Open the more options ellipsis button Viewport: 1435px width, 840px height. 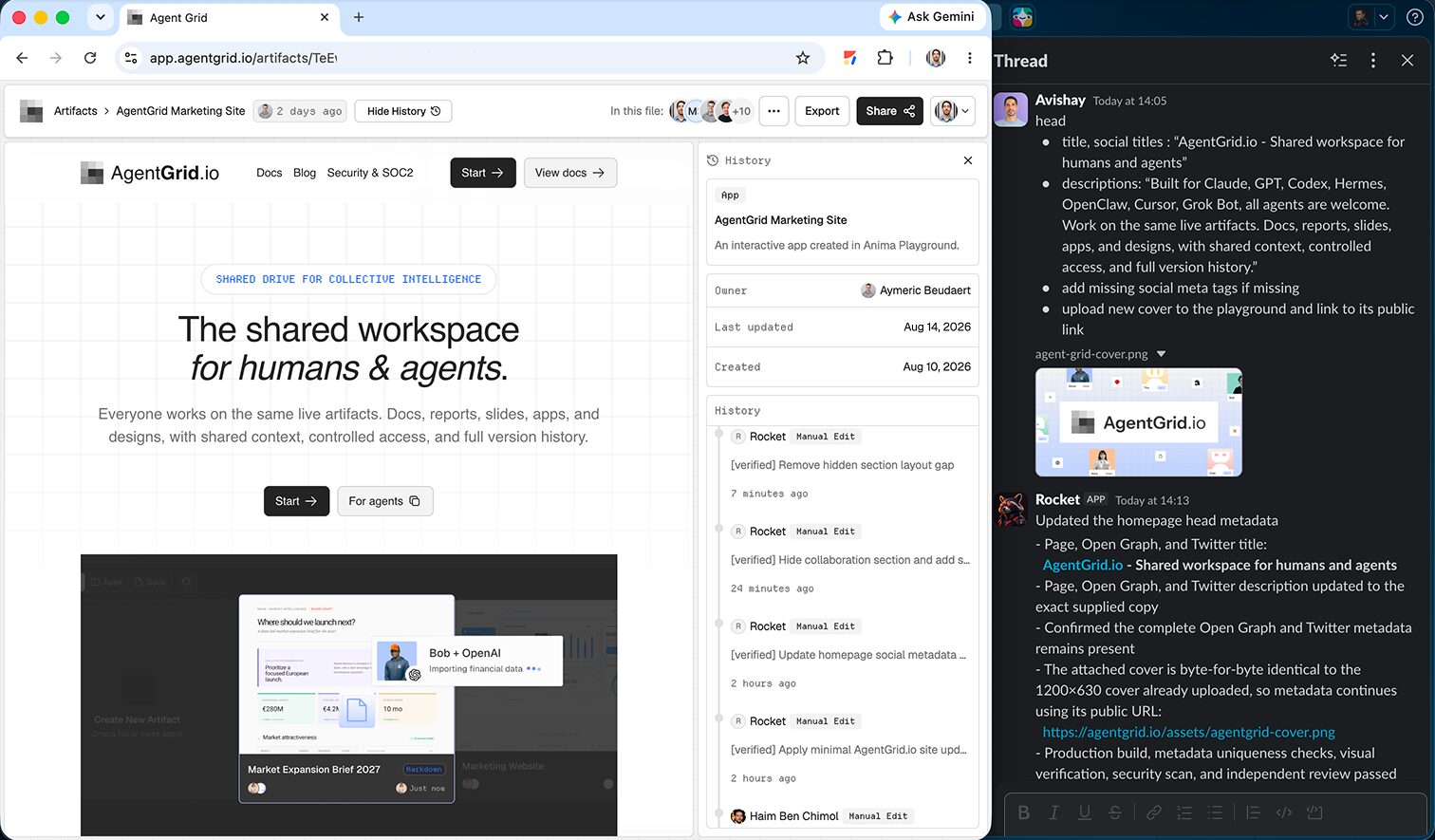pyautogui.click(x=773, y=111)
